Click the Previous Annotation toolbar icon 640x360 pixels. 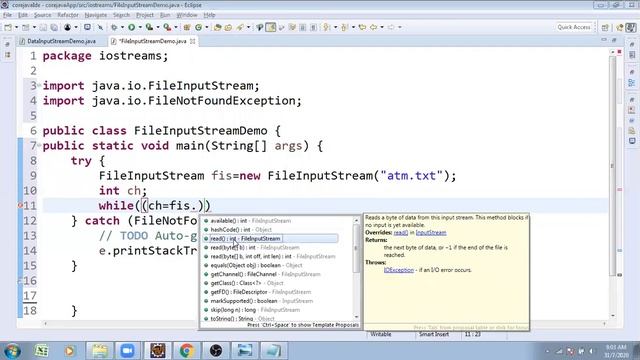pos(344,27)
